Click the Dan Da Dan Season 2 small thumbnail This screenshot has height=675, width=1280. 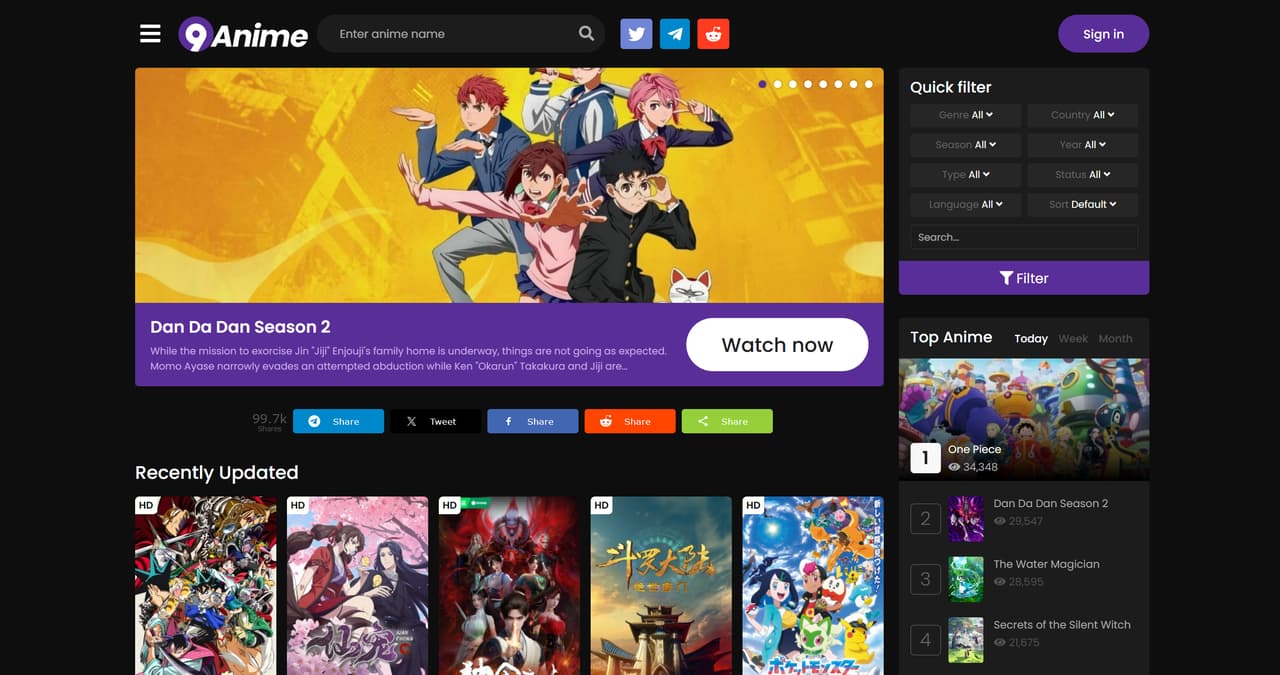[x=966, y=519]
